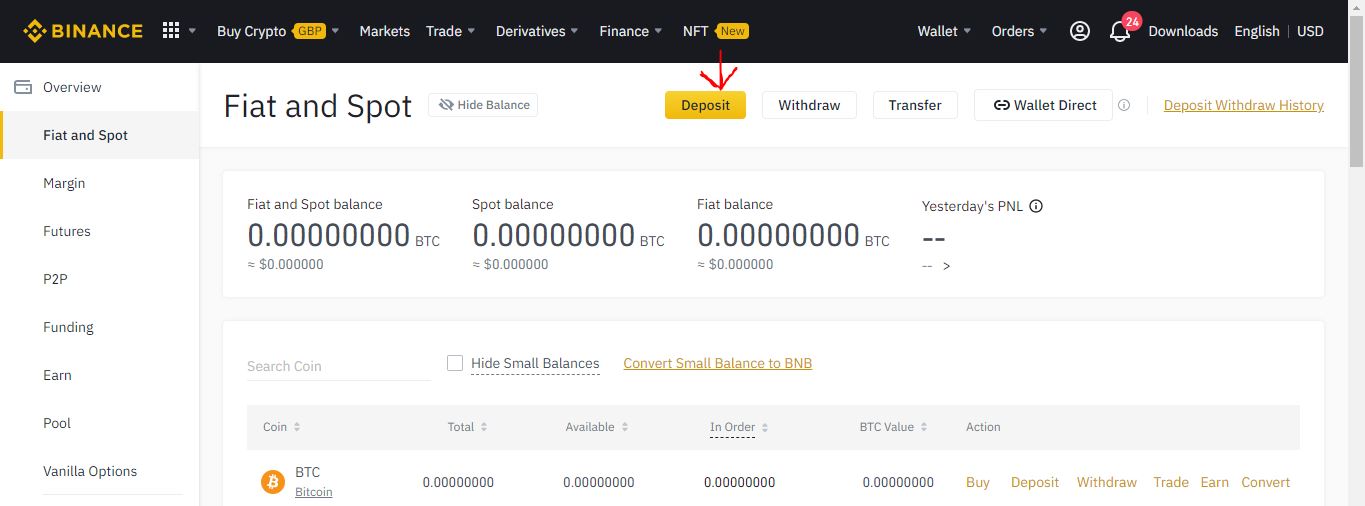Viewport: 1365px width, 506px height.
Task: Click Convert in BTC row
Action: tap(1266, 482)
